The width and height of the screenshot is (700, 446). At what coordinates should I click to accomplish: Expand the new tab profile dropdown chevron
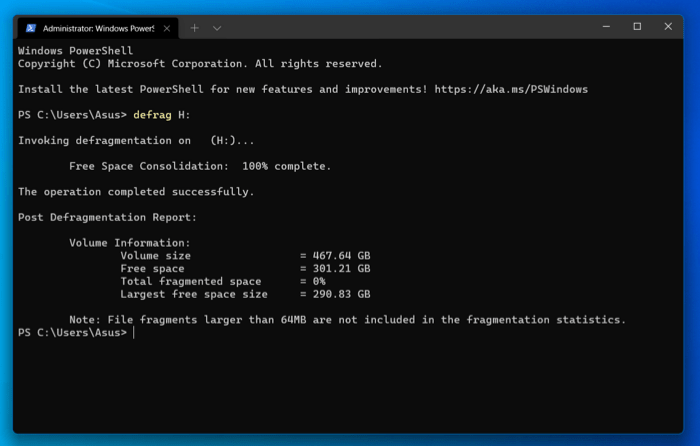[217, 28]
